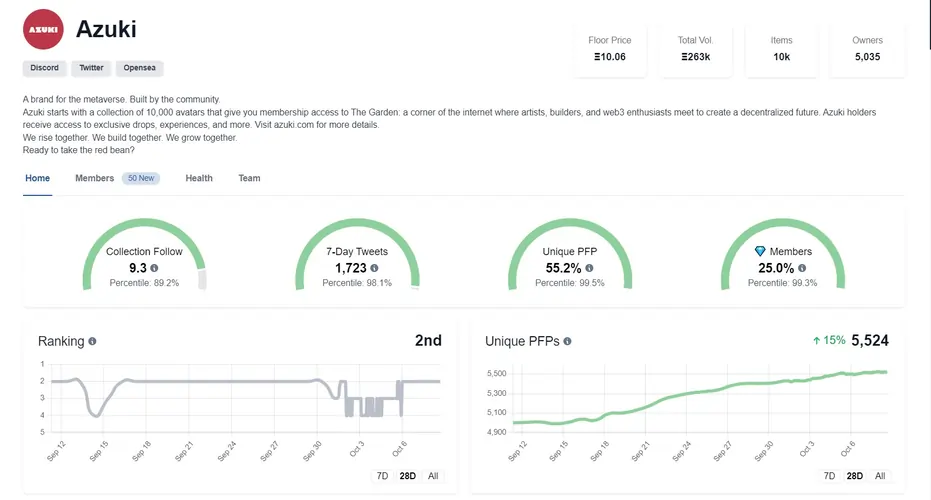931x500 pixels.
Task: Click the Owners 5,035 stat card
Action: 867,50
